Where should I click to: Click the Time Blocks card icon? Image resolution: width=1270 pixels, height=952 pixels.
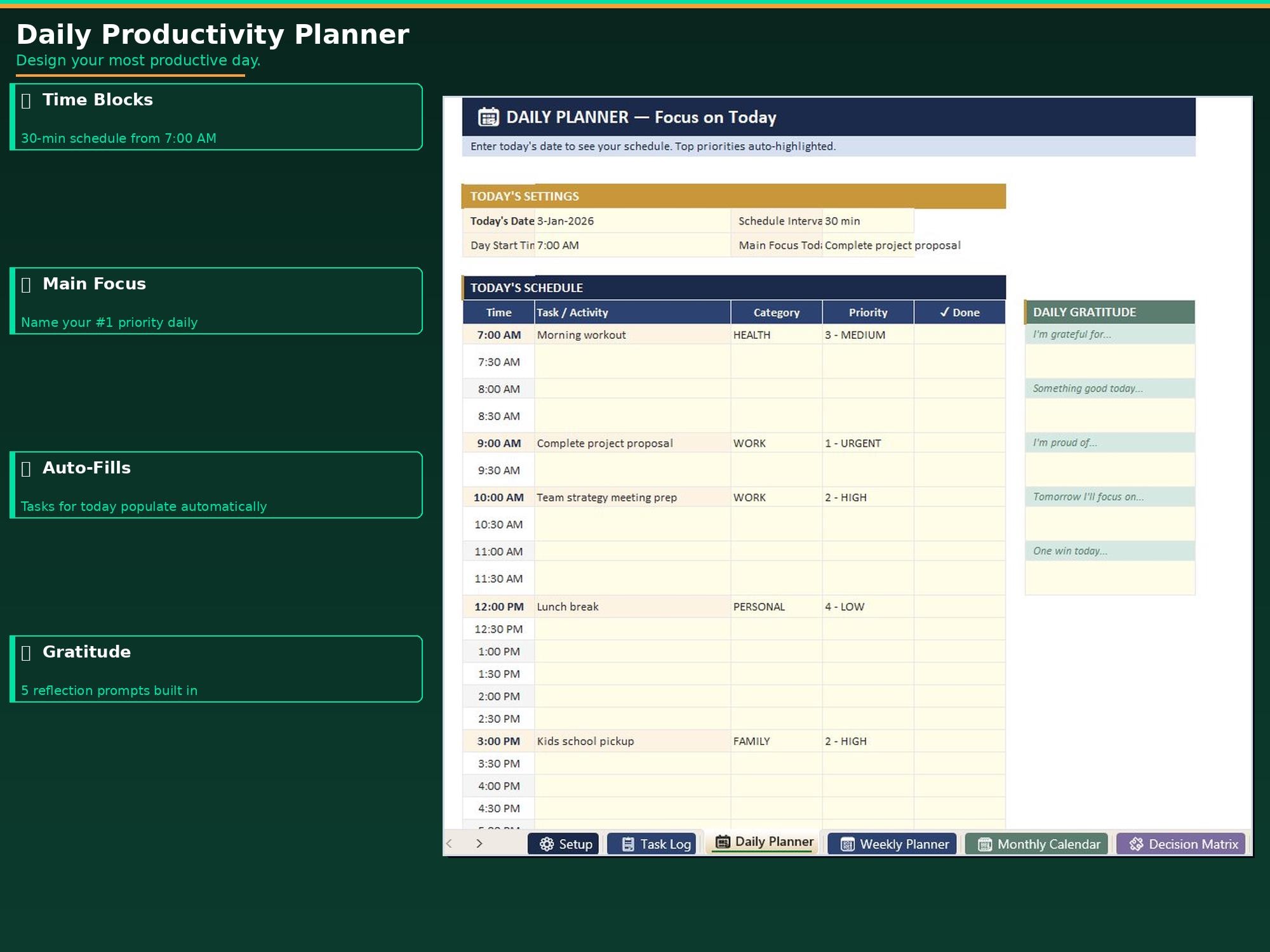coord(26,100)
